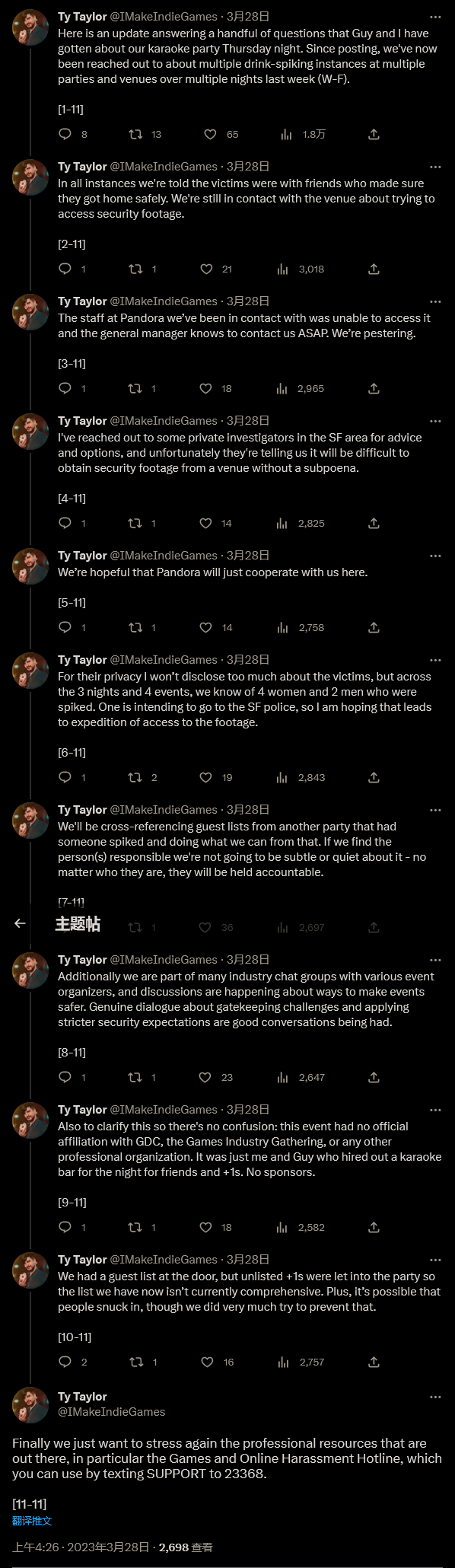
Task: Like the [2-11] tweet with 21 likes
Action: pyautogui.click(x=206, y=269)
